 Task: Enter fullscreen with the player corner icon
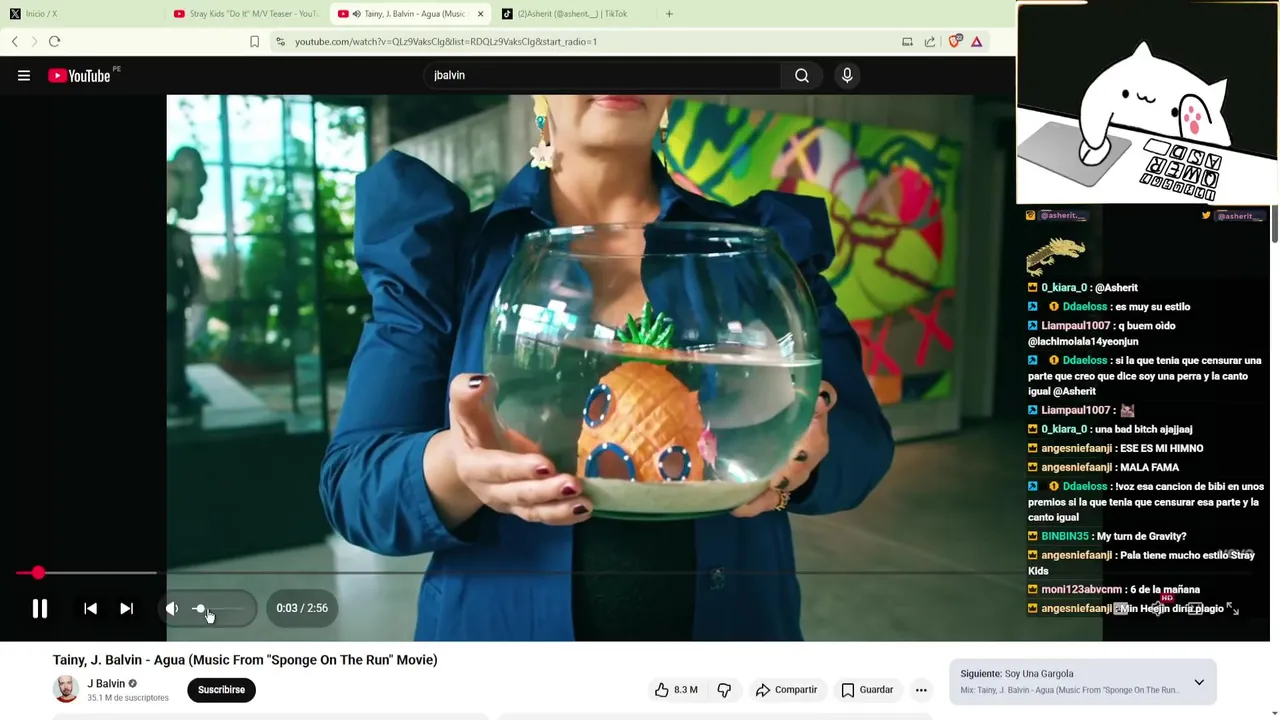click(x=1232, y=608)
